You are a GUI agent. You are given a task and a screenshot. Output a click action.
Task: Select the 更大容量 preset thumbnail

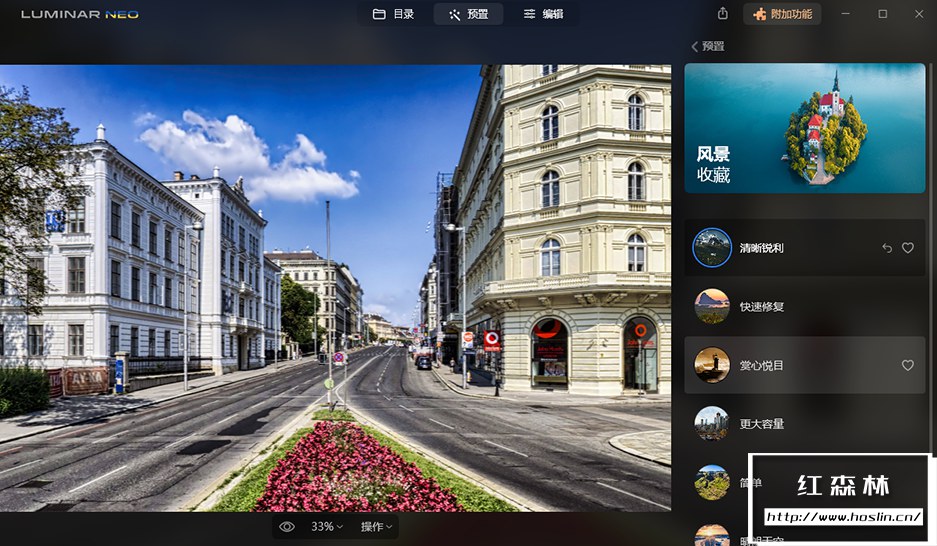pyautogui.click(x=712, y=423)
